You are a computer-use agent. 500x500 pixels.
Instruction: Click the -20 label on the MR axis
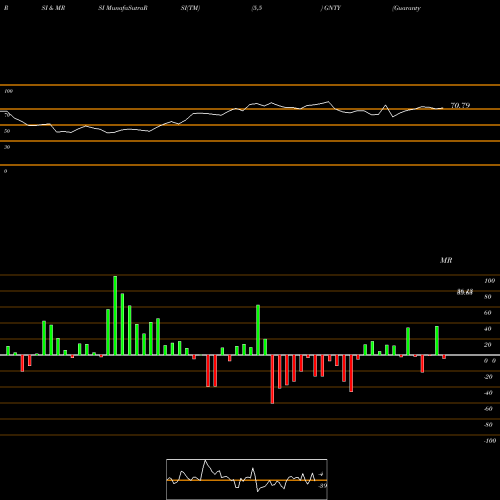coord(488,377)
